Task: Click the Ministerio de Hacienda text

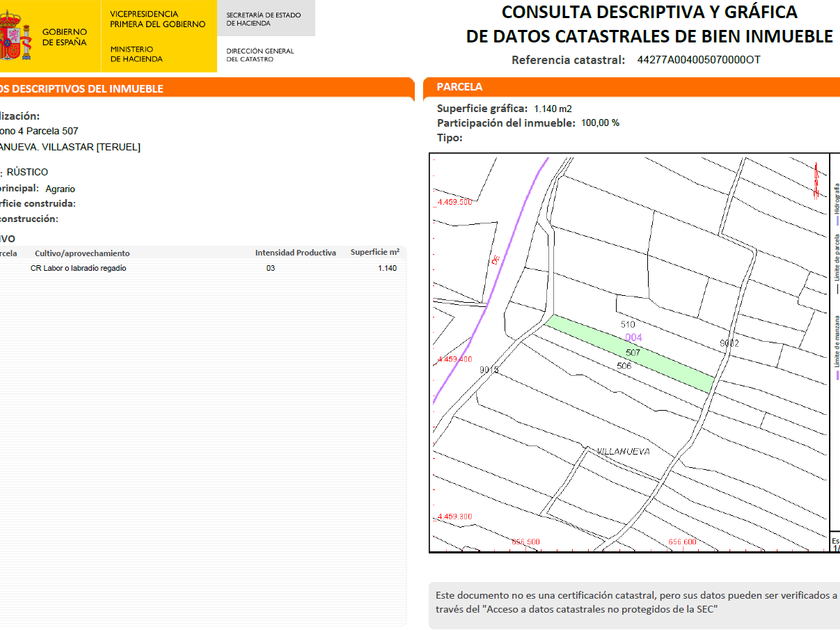Action: tap(136, 54)
